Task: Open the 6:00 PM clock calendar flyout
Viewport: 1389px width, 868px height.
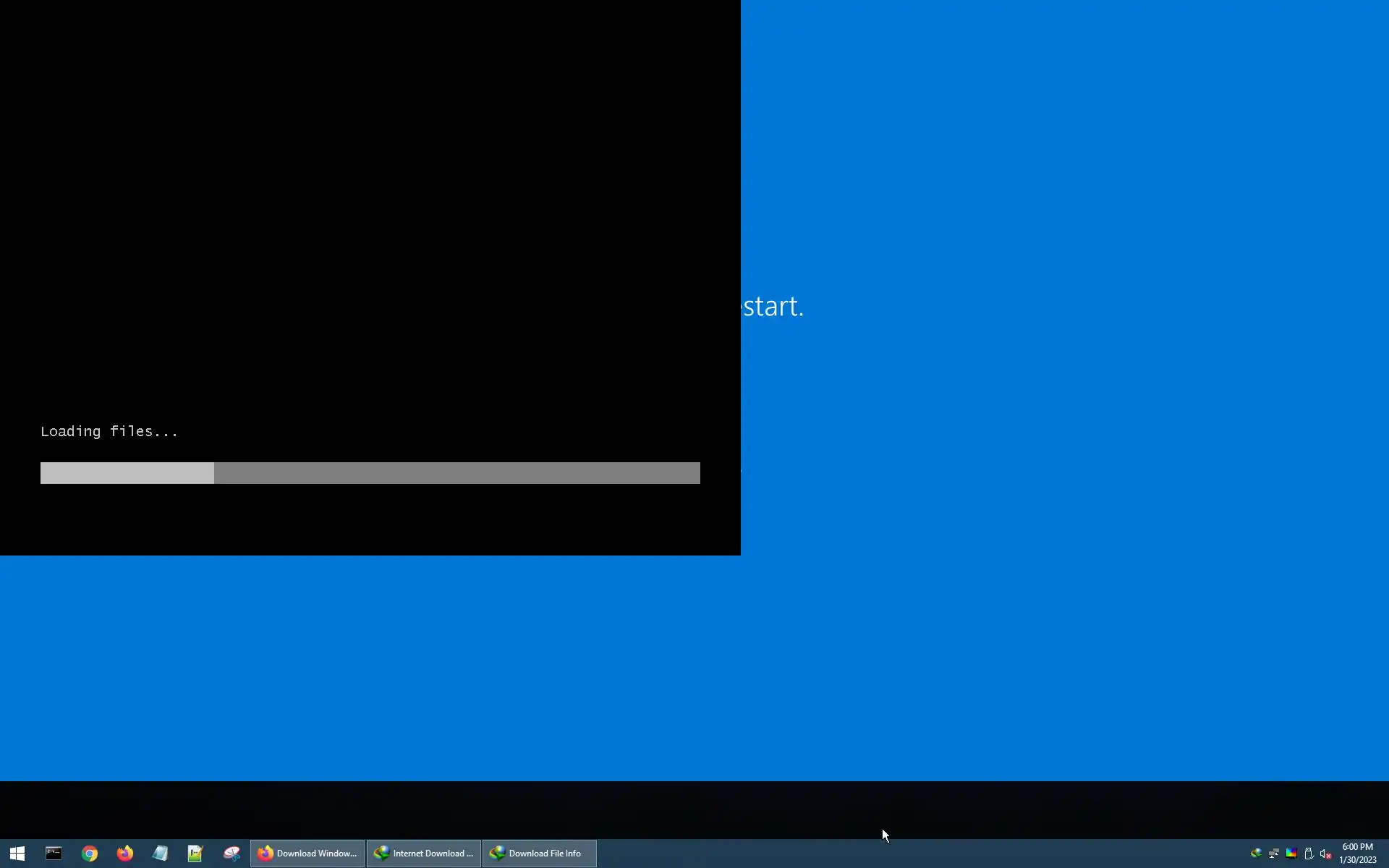Action: click(1357, 854)
